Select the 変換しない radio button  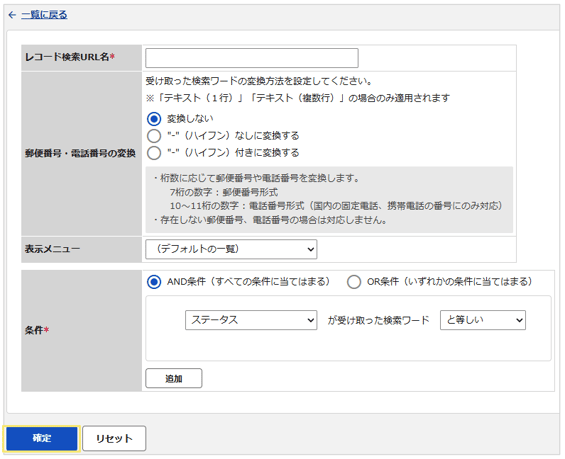154,119
